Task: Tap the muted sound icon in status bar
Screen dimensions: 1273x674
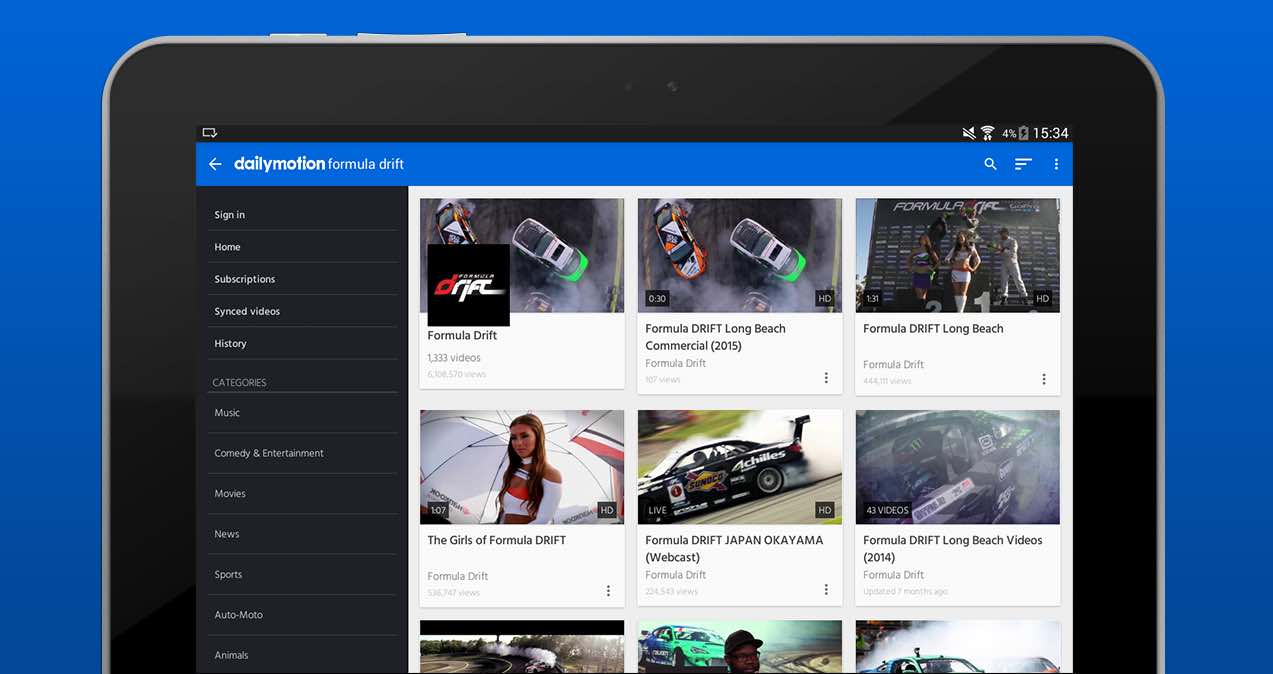Action: [x=968, y=133]
